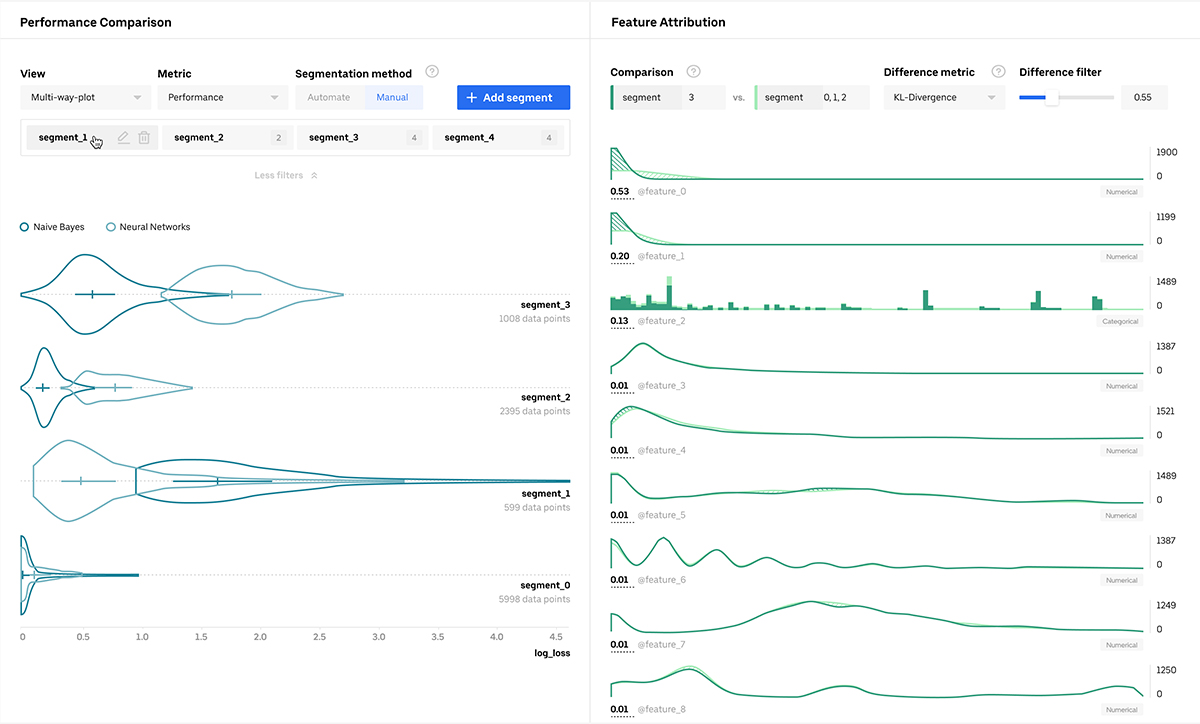The width and height of the screenshot is (1200, 724).
Task: Click the Add segment button
Action: tap(513, 97)
